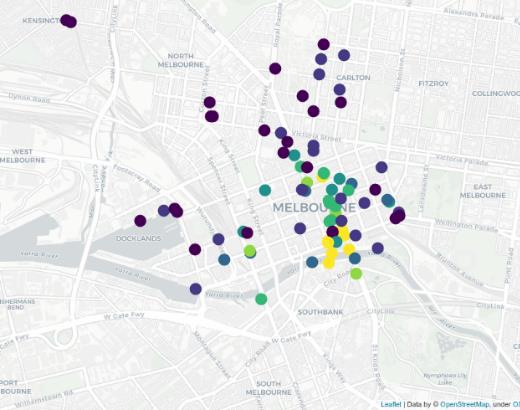Click the Alexandra Parade road label
Screen dimensions: 520x410
pyautogui.click(x=473, y=14)
